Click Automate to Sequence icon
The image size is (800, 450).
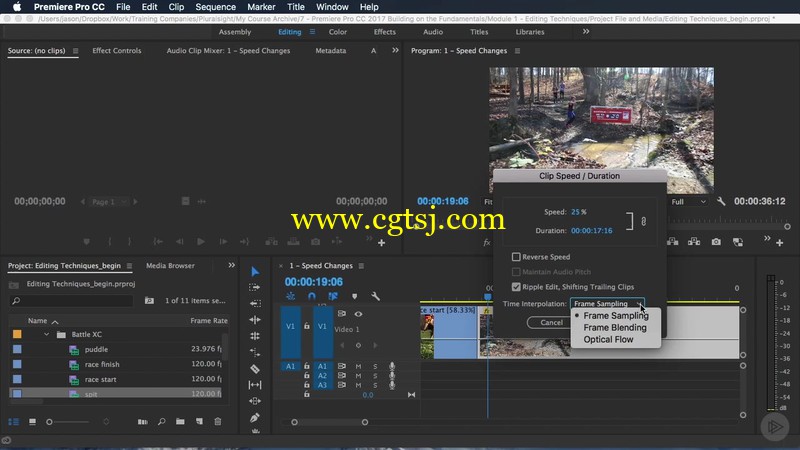click(142, 421)
